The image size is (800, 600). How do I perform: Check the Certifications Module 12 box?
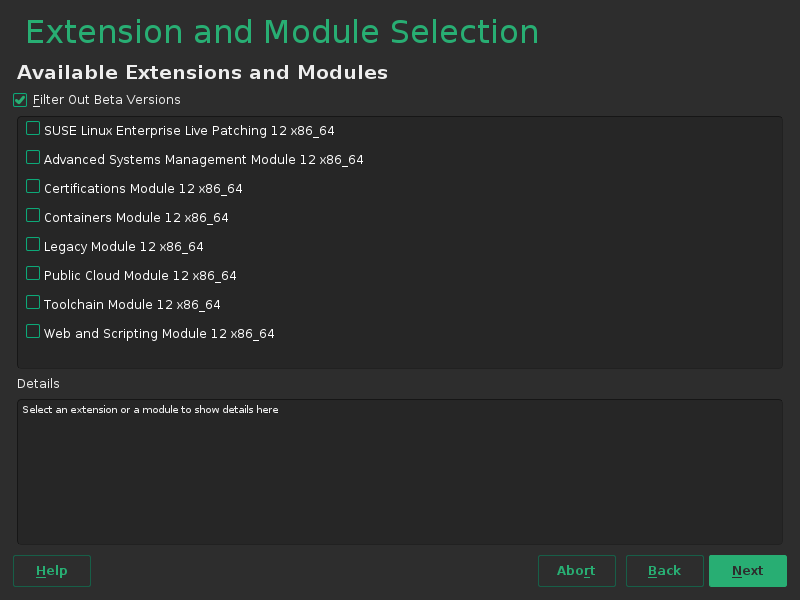33,187
